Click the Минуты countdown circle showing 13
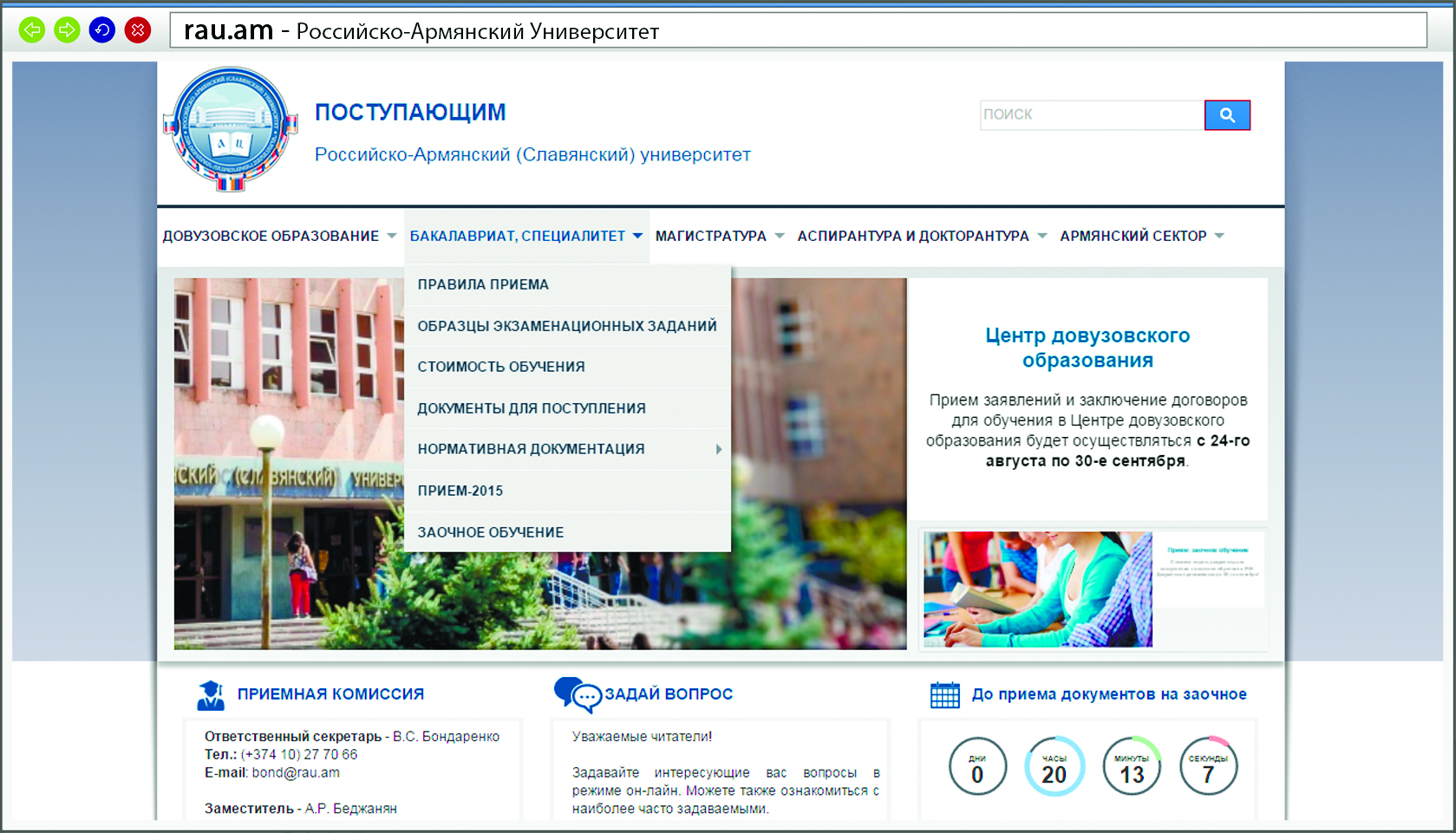Image resolution: width=1456 pixels, height=833 pixels. 1132,766
